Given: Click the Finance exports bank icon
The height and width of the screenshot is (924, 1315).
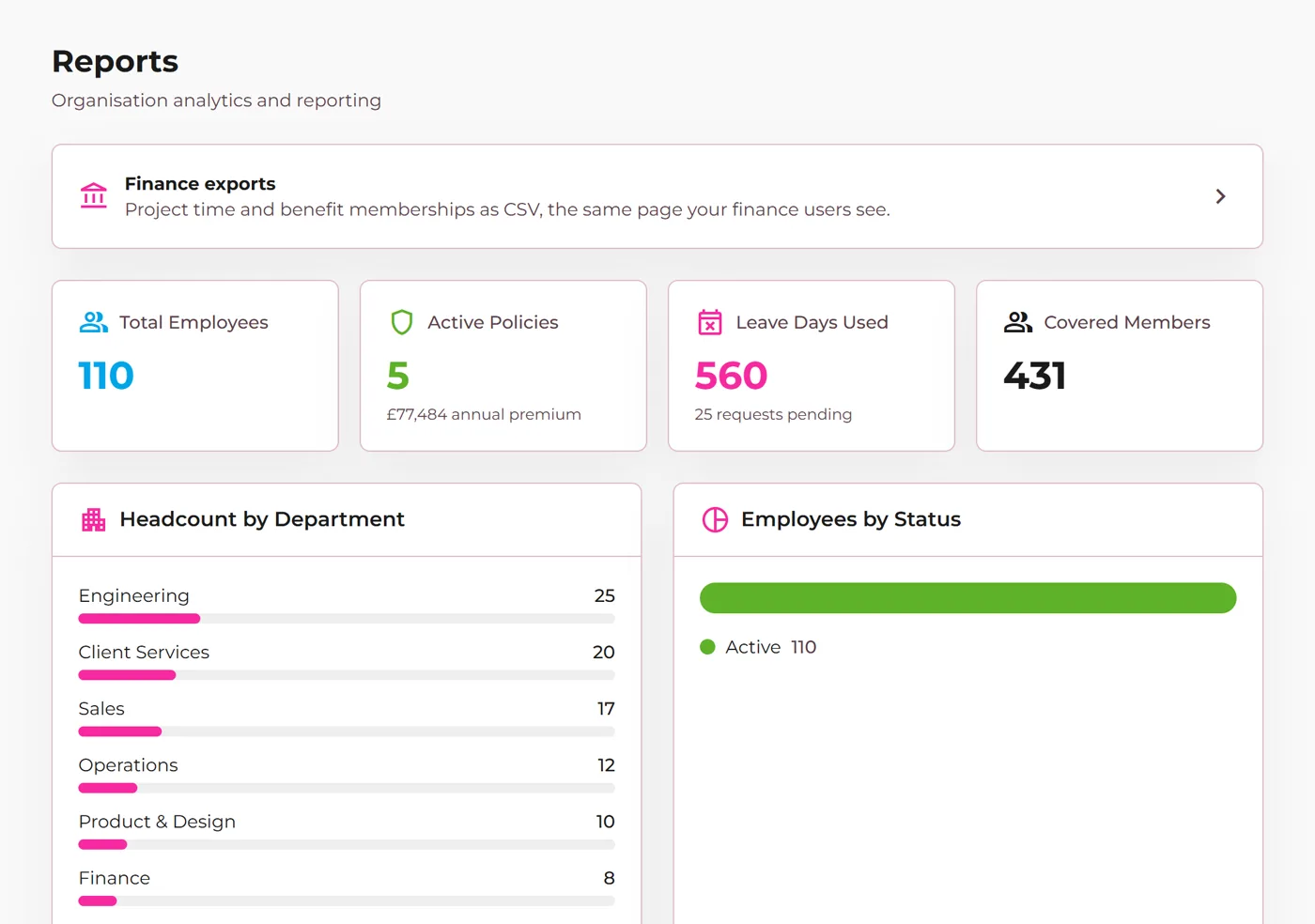Looking at the screenshot, I should pyautogui.click(x=94, y=195).
